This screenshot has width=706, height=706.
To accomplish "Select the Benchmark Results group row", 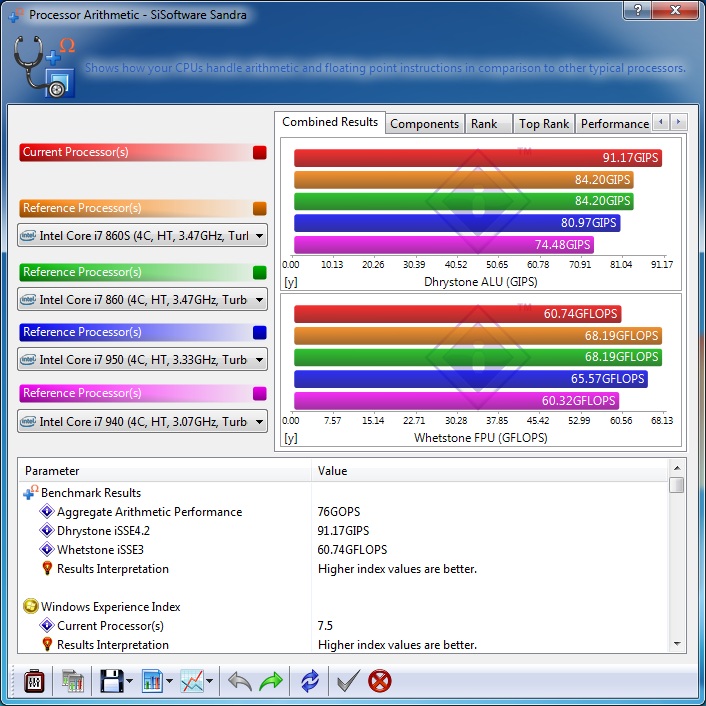I will point(345,493).
